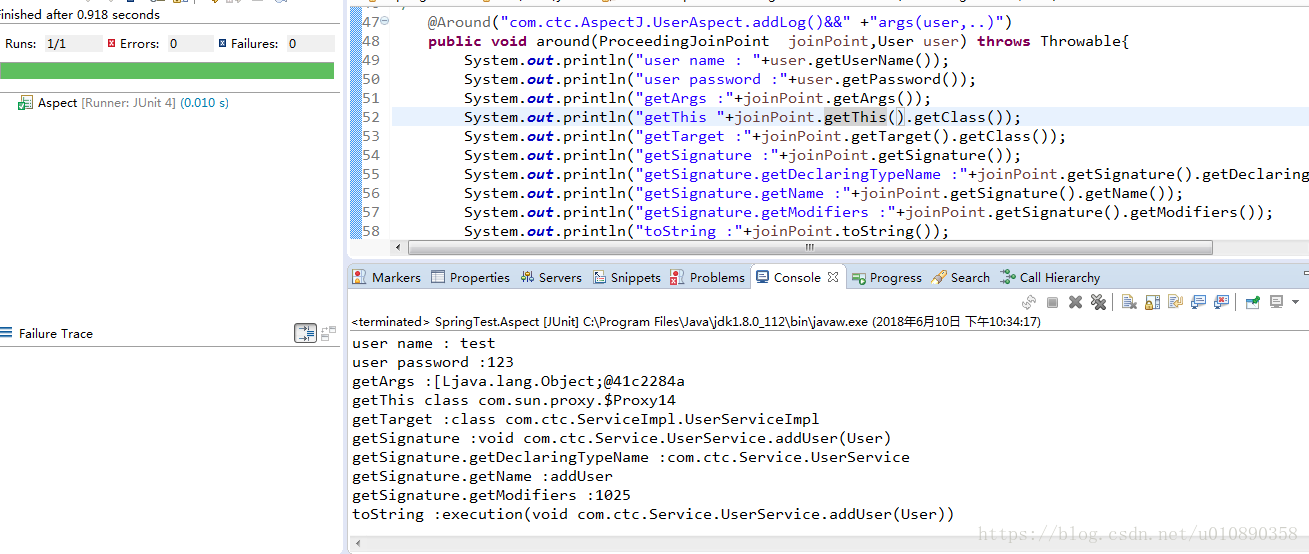
Task: Open the Search tab
Action: tap(961, 277)
